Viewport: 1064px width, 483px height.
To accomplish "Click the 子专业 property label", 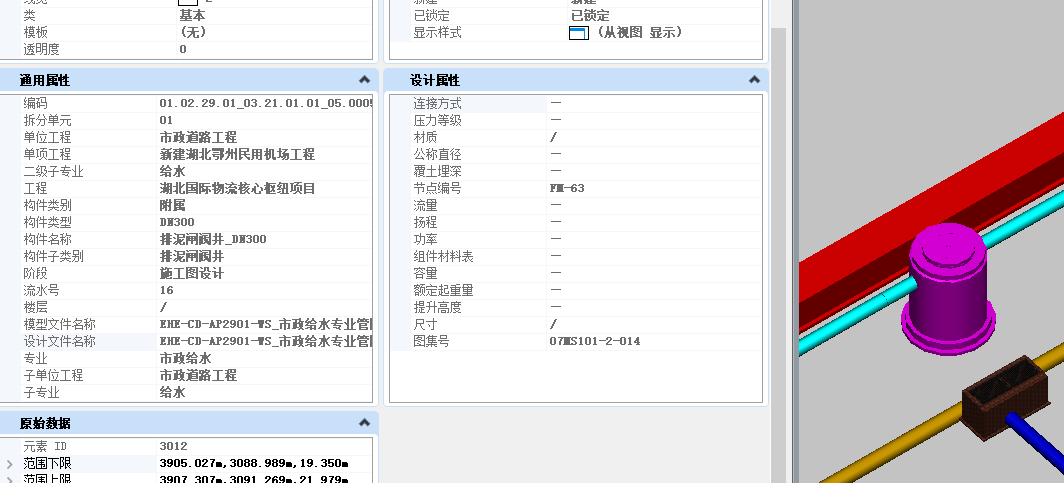I will tap(41, 391).
